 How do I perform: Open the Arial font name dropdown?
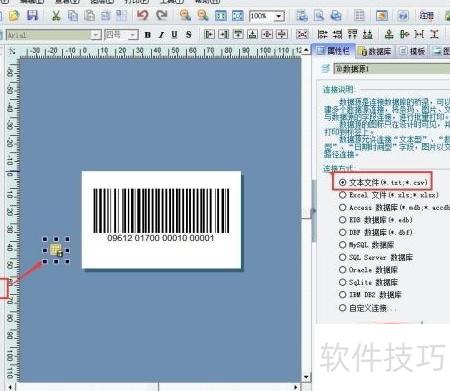coord(96,35)
